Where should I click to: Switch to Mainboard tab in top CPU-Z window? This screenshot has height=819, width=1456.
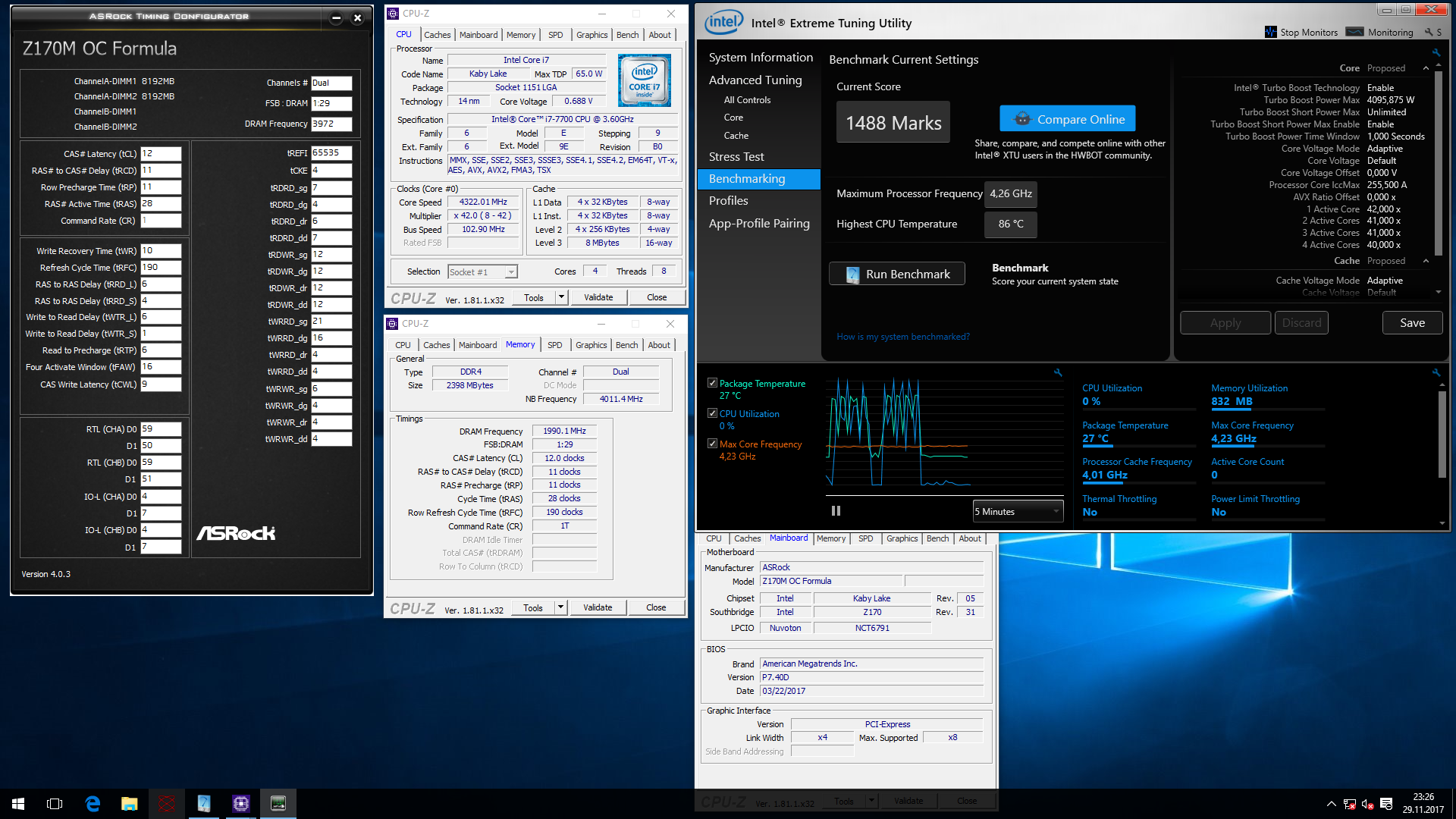(x=479, y=35)
